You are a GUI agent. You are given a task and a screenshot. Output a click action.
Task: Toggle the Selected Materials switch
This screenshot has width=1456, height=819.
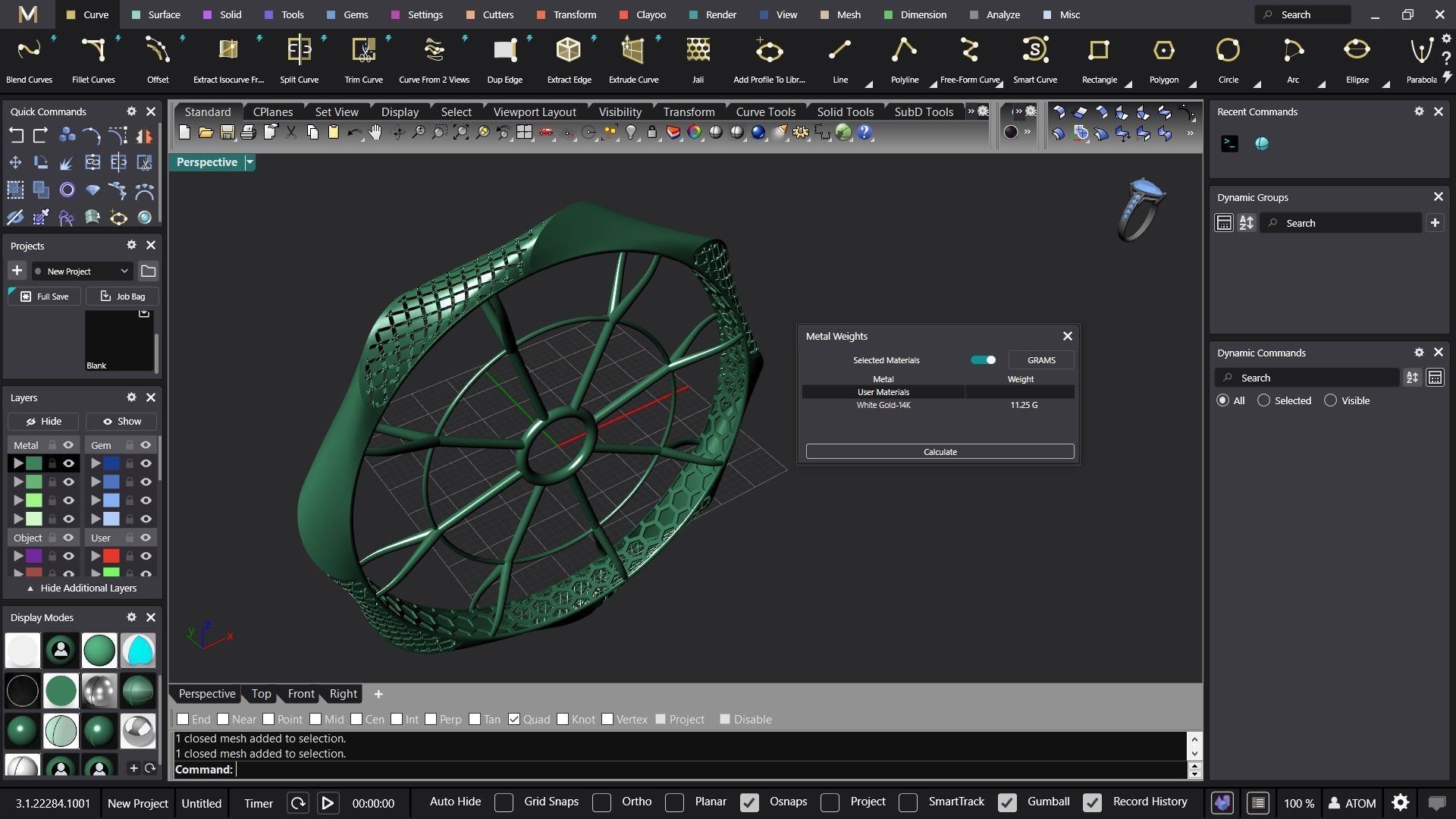(x=983, y=360)
